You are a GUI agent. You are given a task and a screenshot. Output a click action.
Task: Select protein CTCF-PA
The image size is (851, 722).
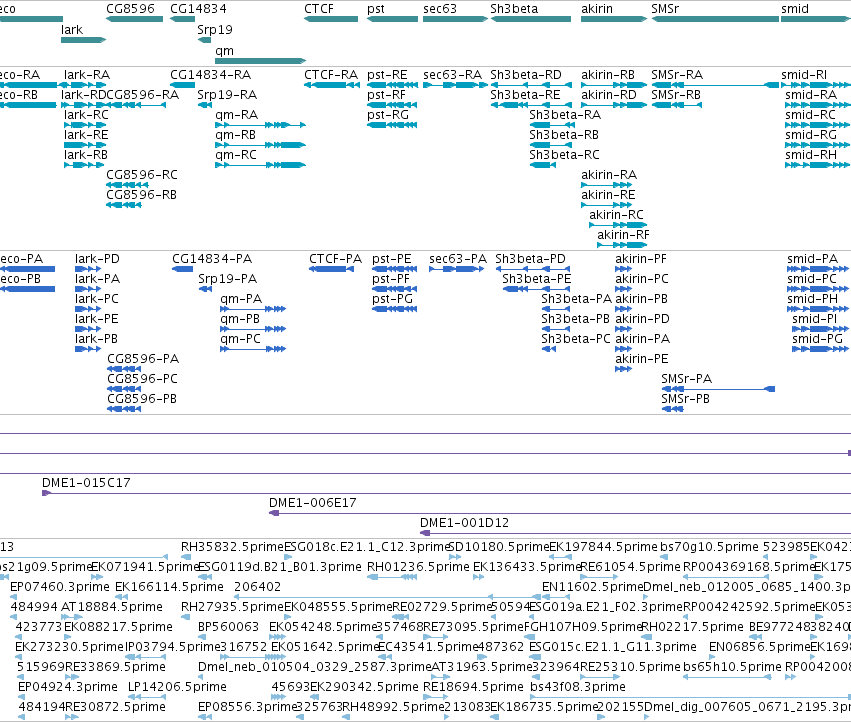[335, 259]
